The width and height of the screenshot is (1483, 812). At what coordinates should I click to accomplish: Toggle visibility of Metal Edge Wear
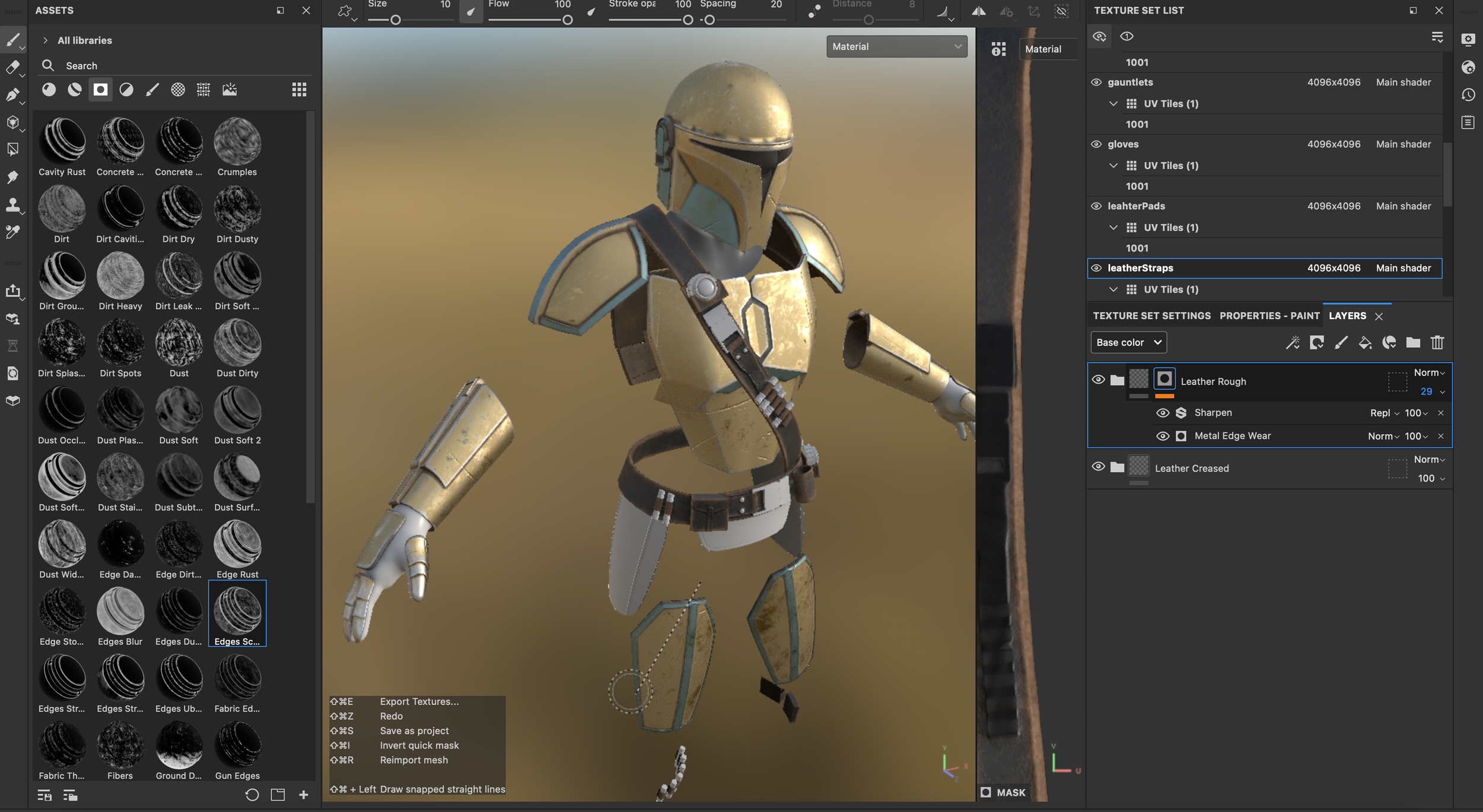pyautogui.click(x=1163, y=437)
